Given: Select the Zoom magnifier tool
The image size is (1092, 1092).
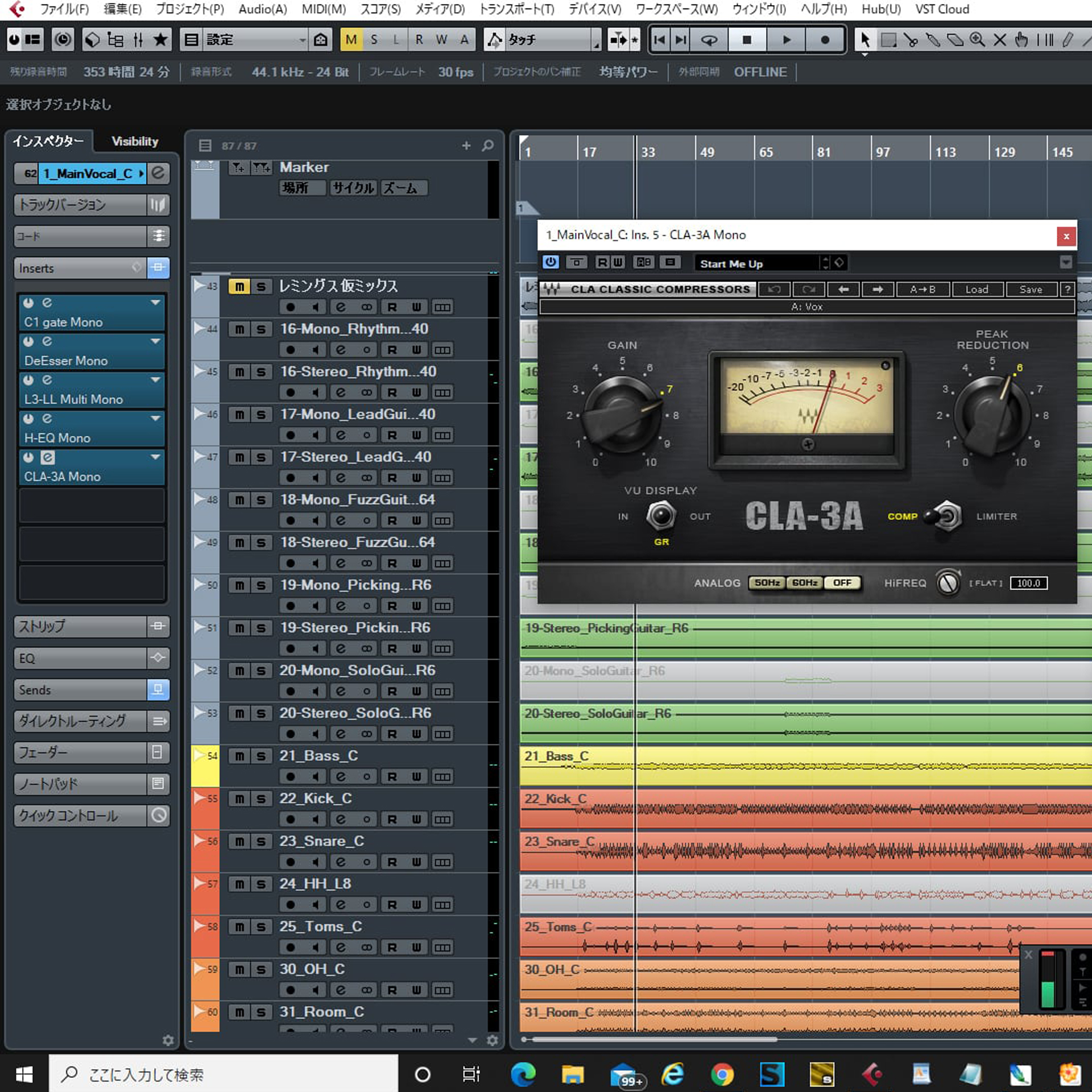Looking at the screenshot, I should point(977,40).
